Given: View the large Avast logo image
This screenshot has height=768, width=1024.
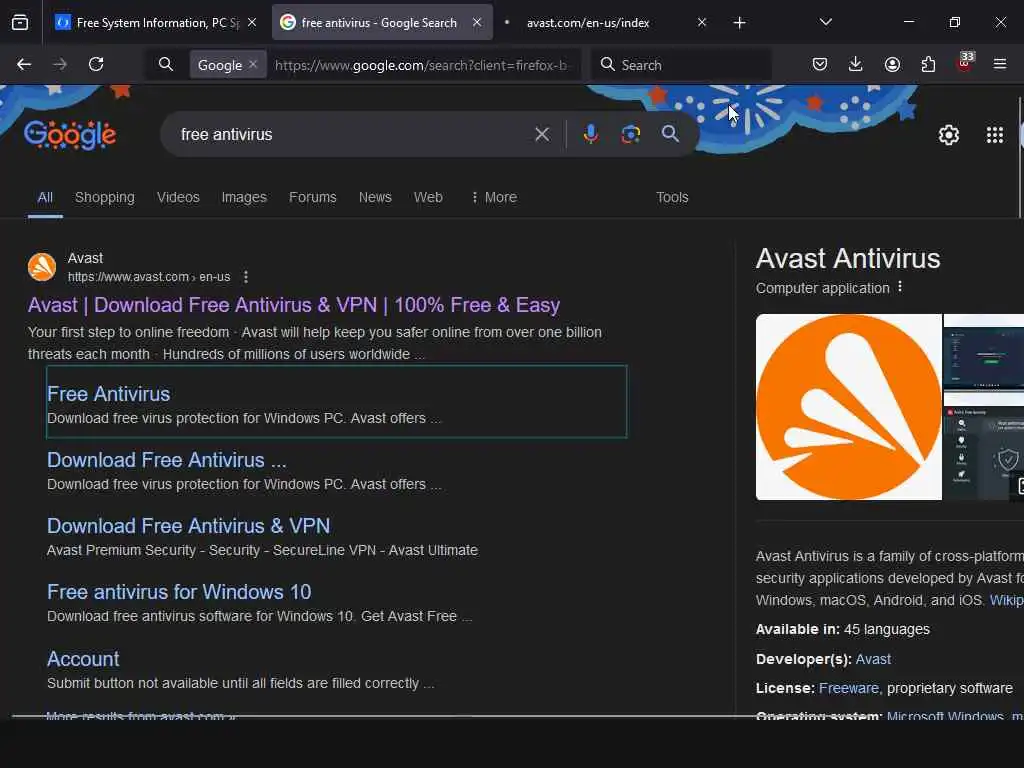Looking at the screenshot, I should coord(848,407).
